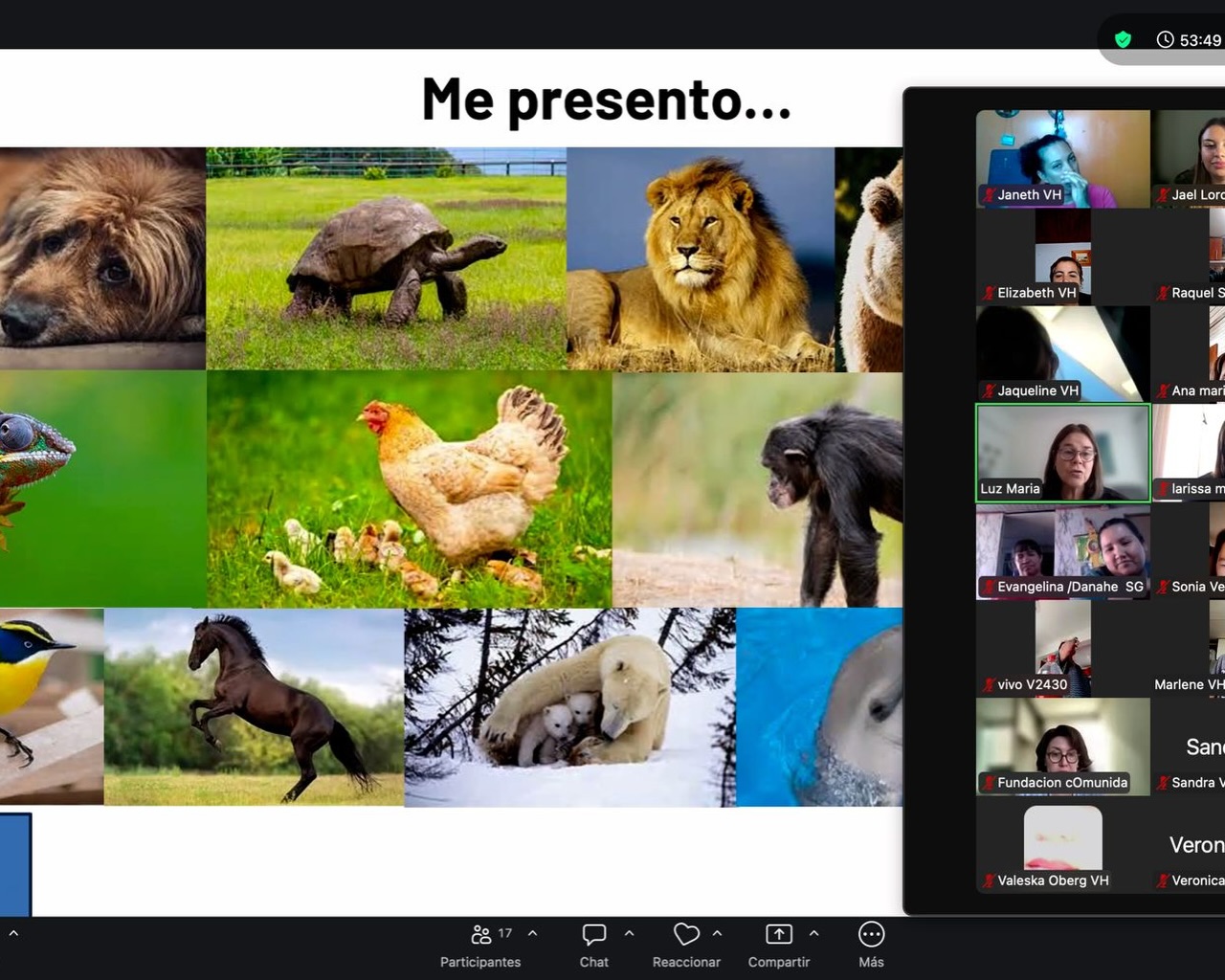Select Marlene VH video tile
Viewport: 1225px width, 980px height.
(x=1189, y=649)
